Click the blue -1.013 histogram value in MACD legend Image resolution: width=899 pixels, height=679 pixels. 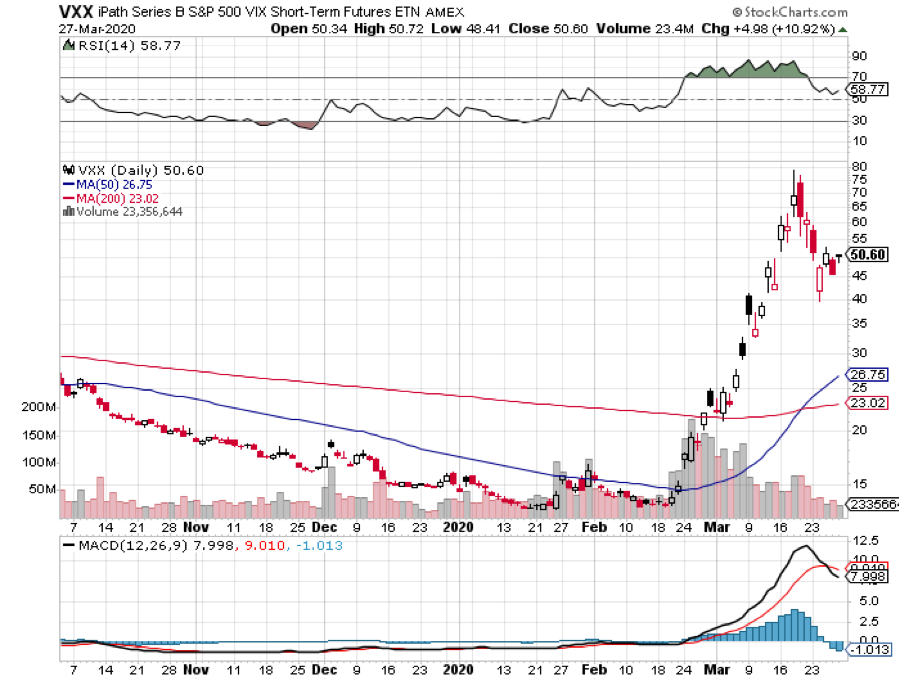click(319, 545)
